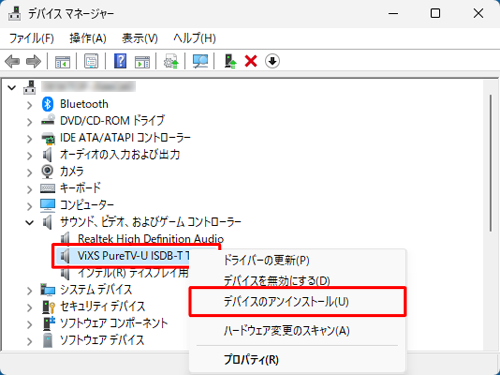500x375 pixels.
Task: Minimize the Device Manager window
Action: 393,14
